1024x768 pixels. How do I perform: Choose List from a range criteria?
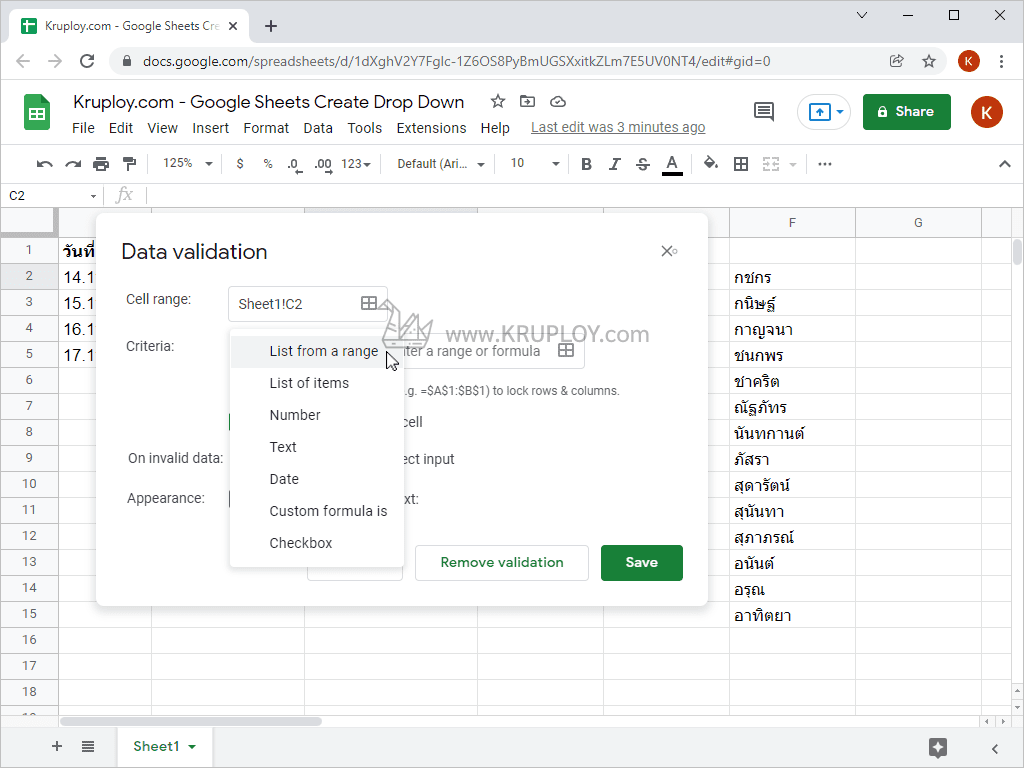pos(317,351)
